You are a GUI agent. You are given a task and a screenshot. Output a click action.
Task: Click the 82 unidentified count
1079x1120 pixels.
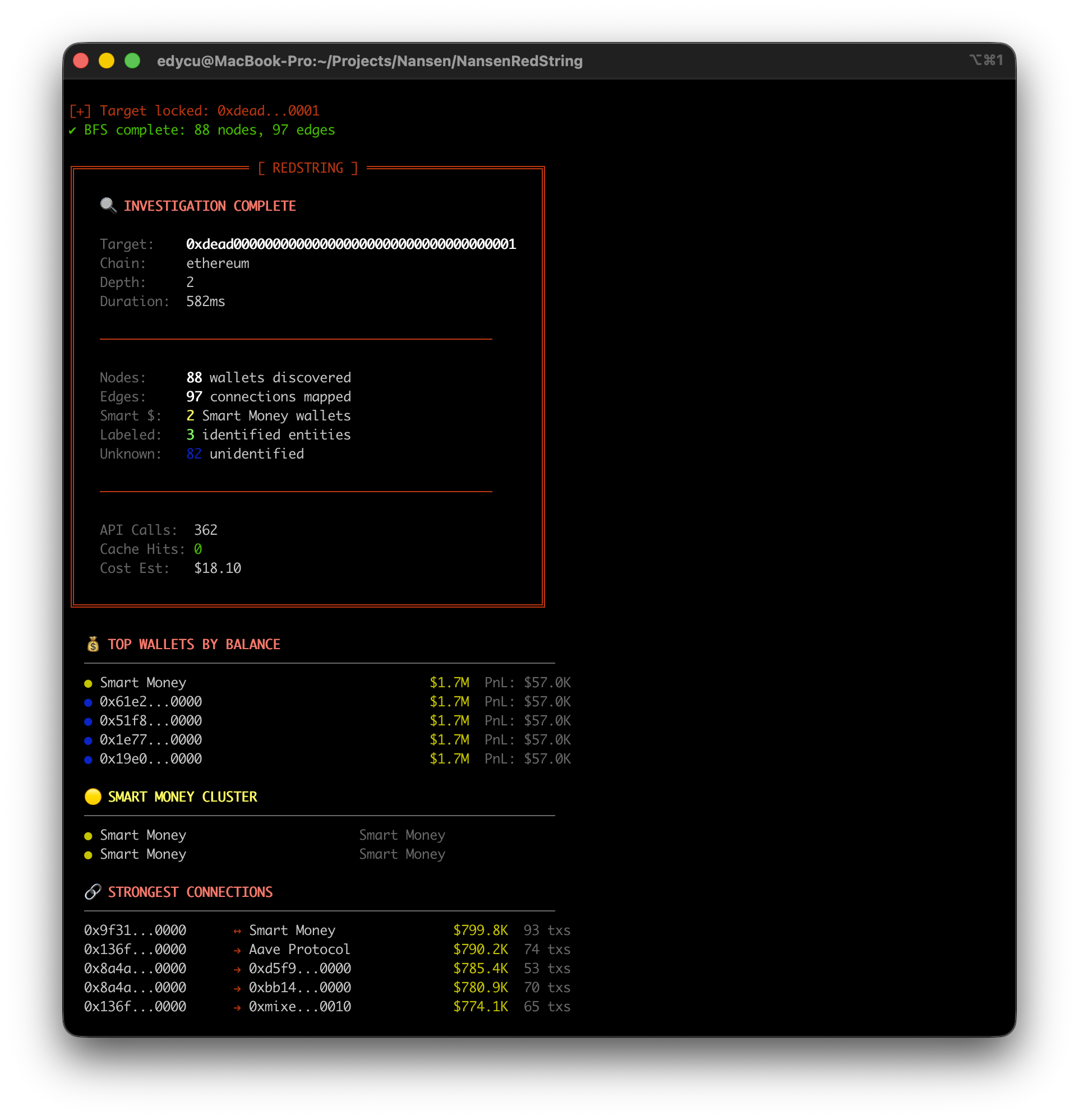point(194,453)
